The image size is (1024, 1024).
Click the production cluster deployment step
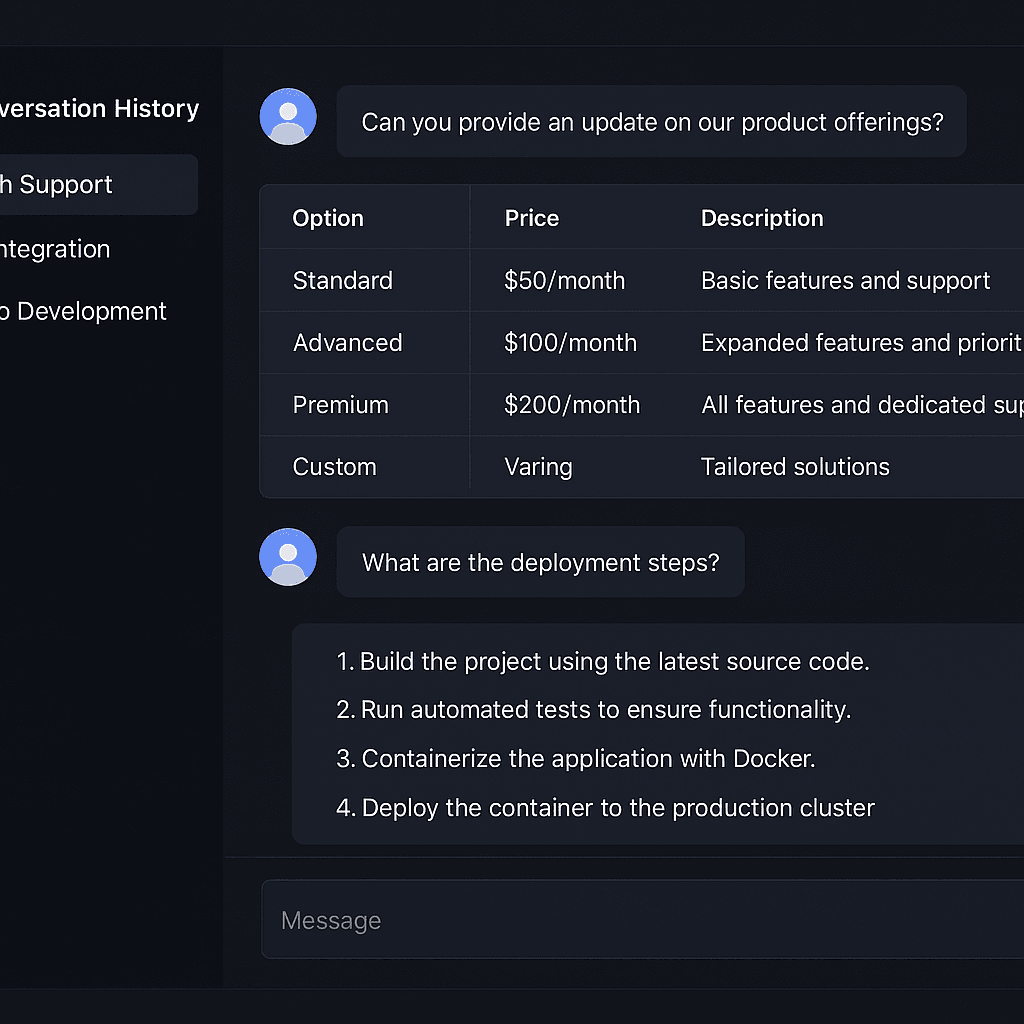pyautogui.click(x=604, y=807)
